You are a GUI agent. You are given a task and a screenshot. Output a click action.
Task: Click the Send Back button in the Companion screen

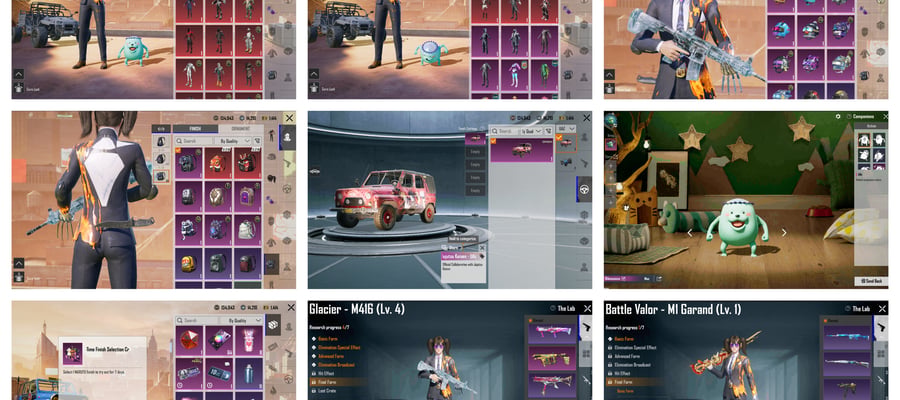[x=870, y=281]
